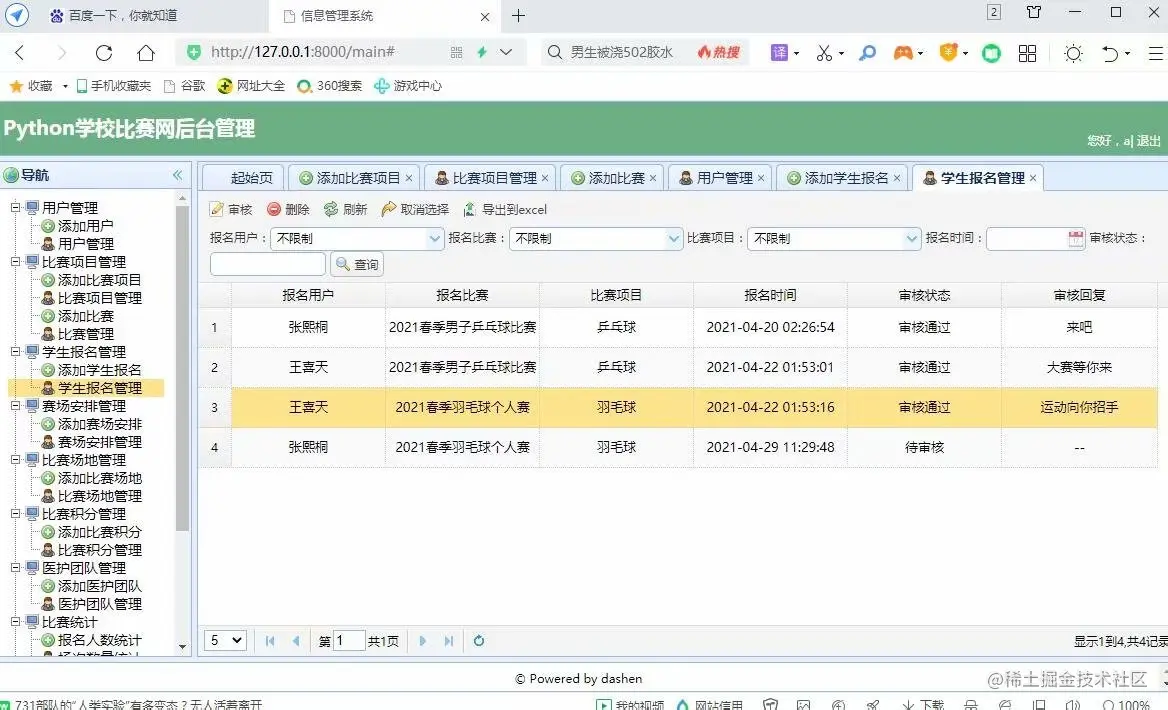Collapse the 赛场安排管理 tree node
This screenshot has width=1168, height=710.
[x=16, y=406]
